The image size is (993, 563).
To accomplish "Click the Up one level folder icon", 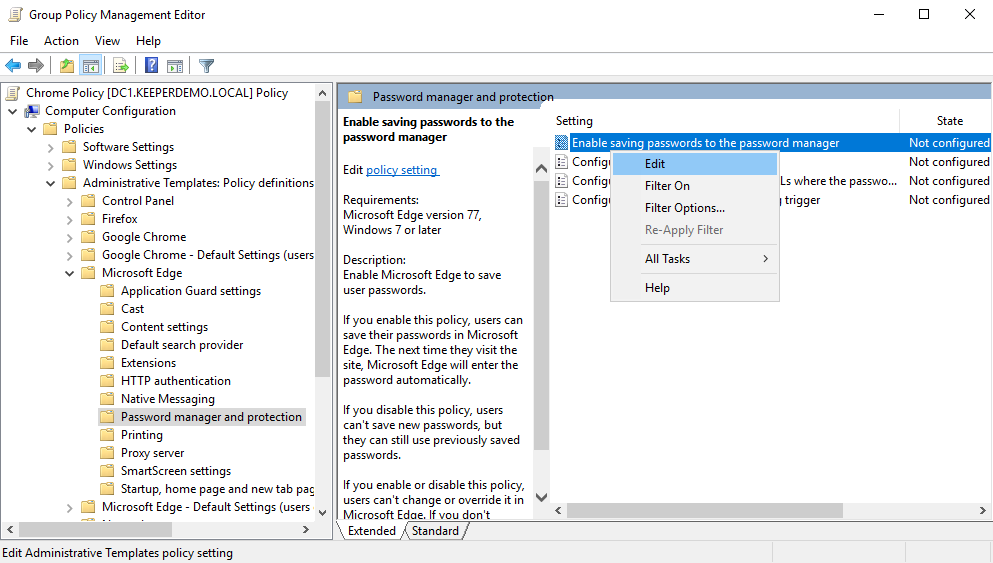I will click(66, 66).
